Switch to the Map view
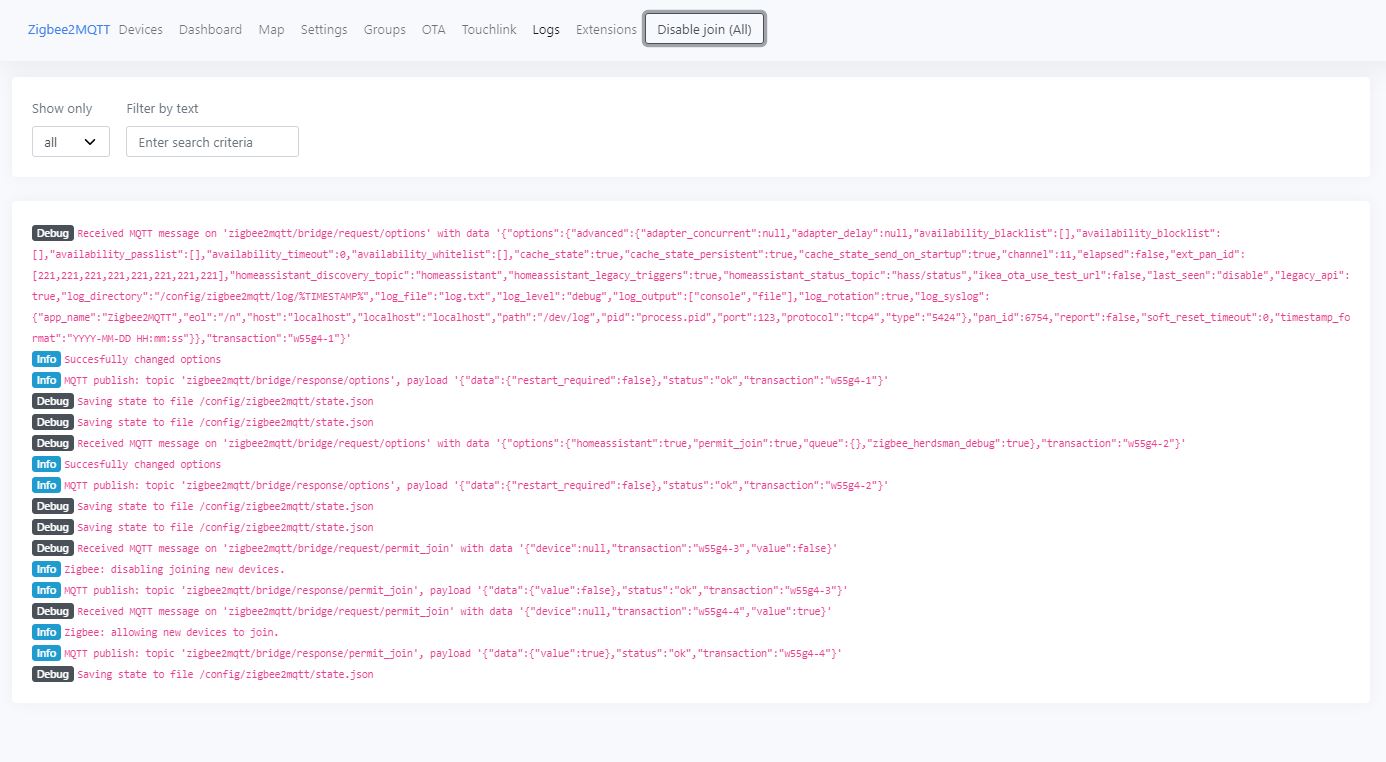The height and width of the screenshot is (762, 1386). (x=271, y=30)
